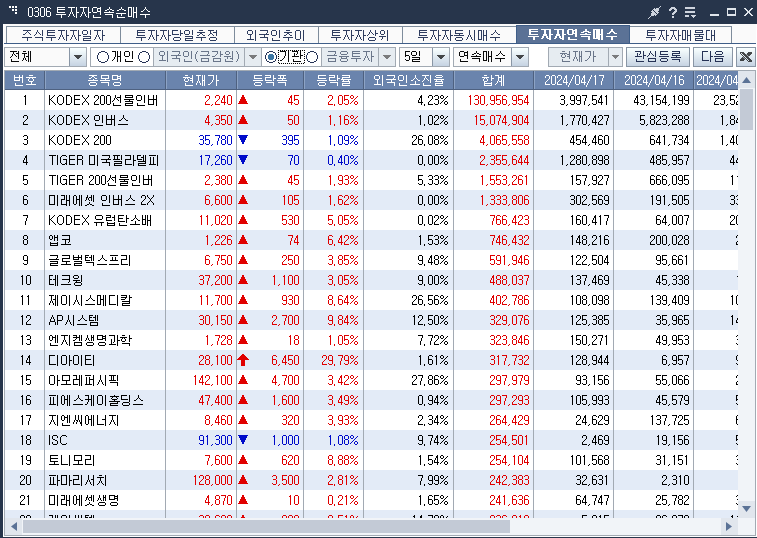Click the 2024/04/17 column header
Screen dimensions: 757x538
tap(574, 80)
